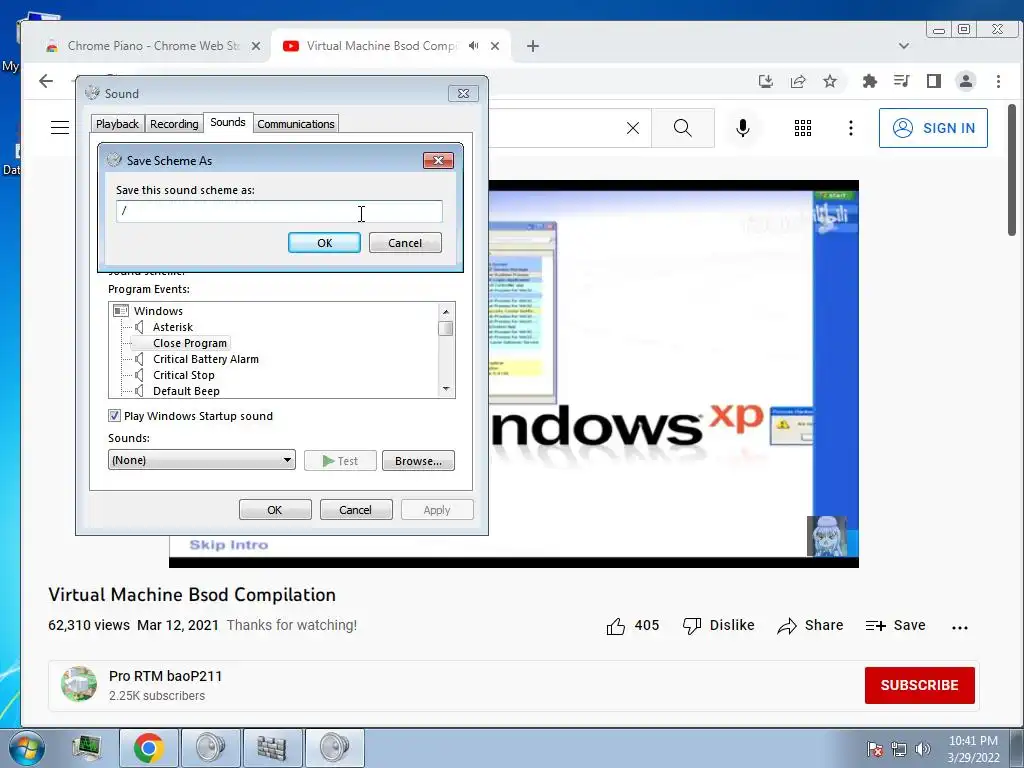Click the sound scheme name field

279,211
